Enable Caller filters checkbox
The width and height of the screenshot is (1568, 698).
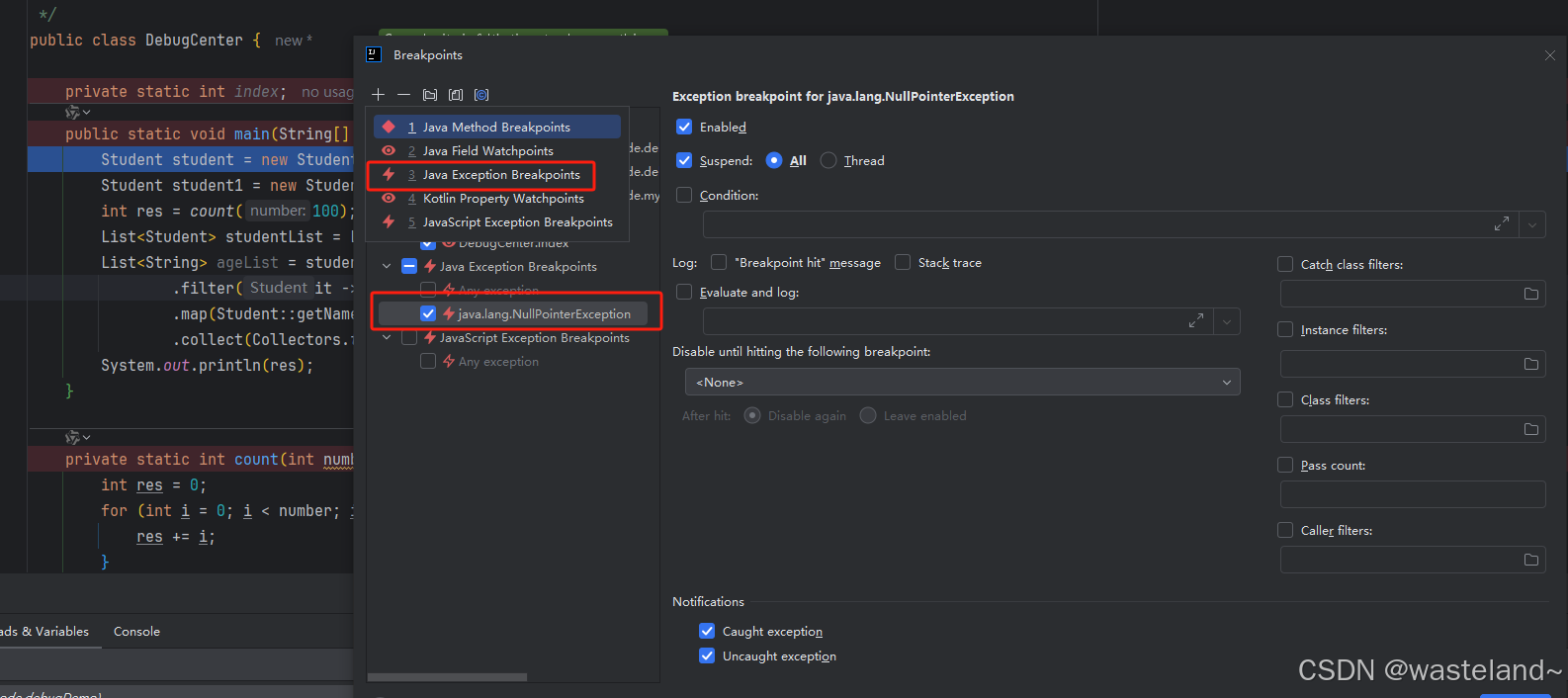point(1285,530)
